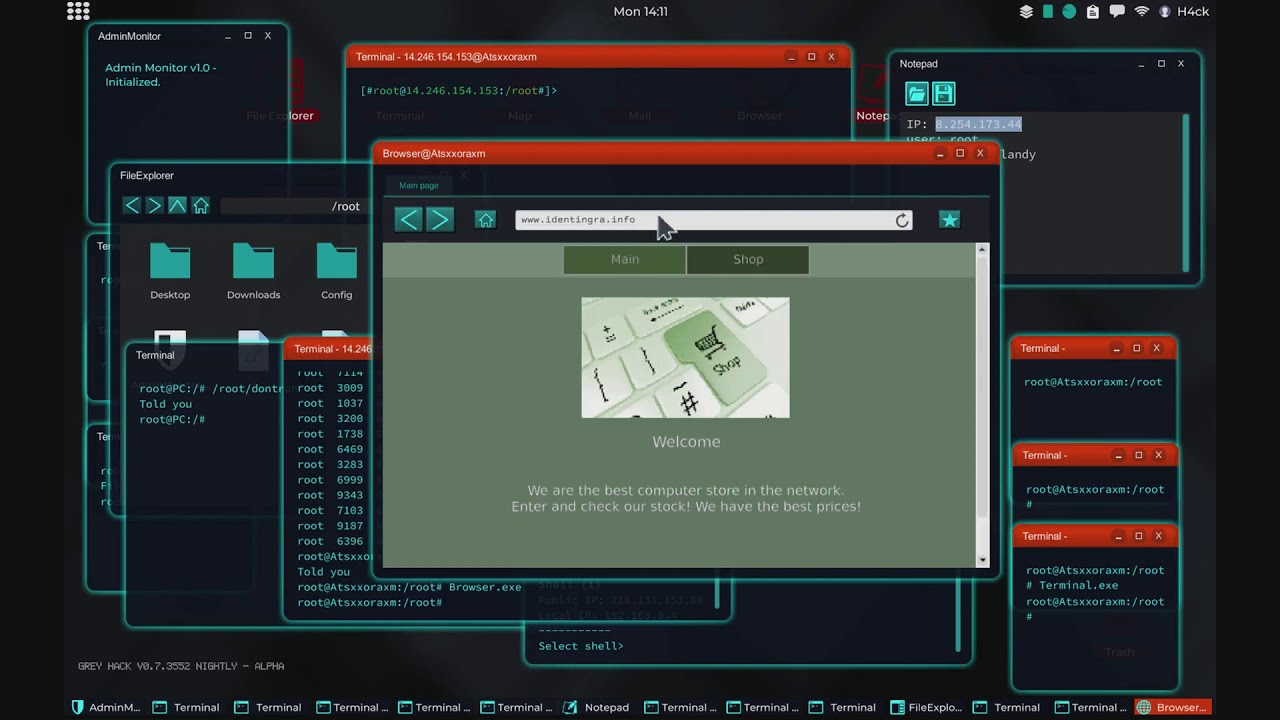
Task: Click the FileExplorer /root path field
Action: [295, 206]
